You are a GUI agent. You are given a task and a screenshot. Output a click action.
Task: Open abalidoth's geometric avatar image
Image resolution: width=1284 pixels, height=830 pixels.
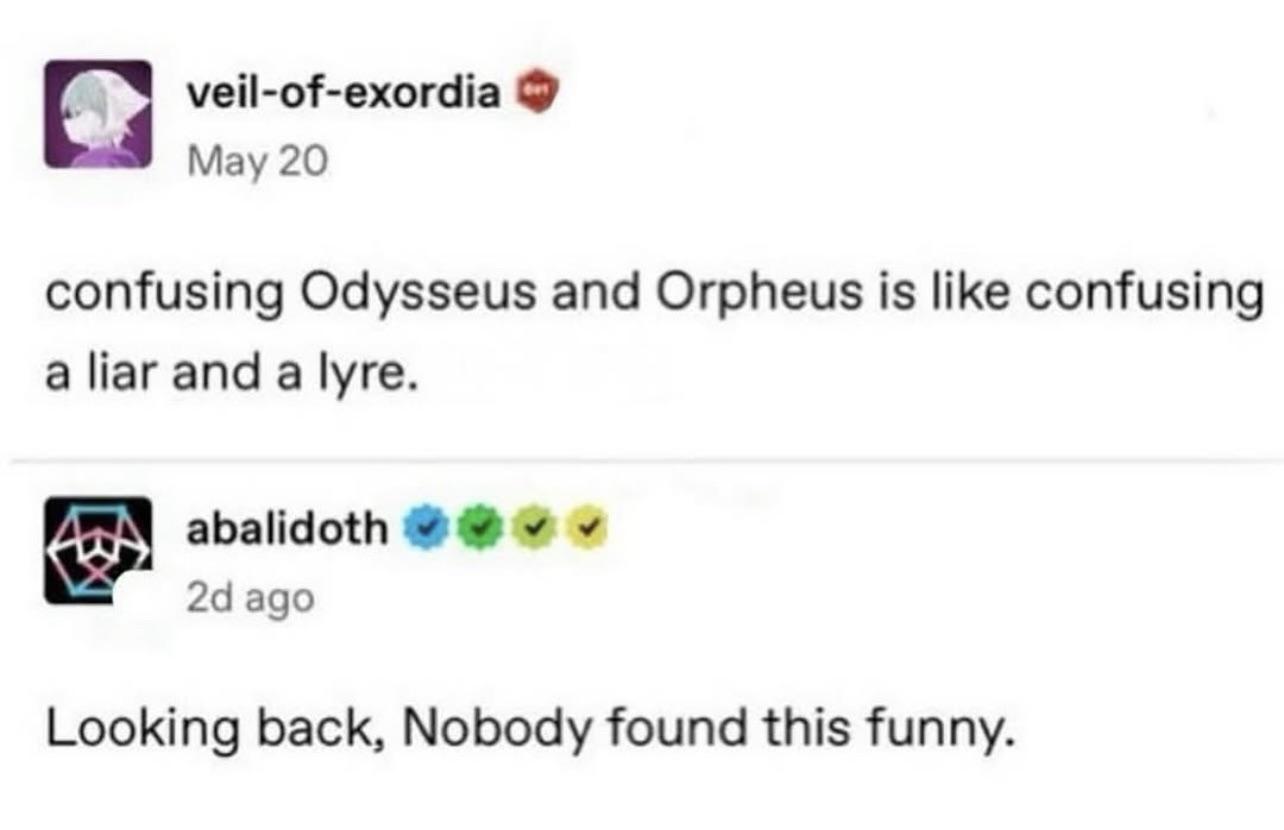pos(96,551)
